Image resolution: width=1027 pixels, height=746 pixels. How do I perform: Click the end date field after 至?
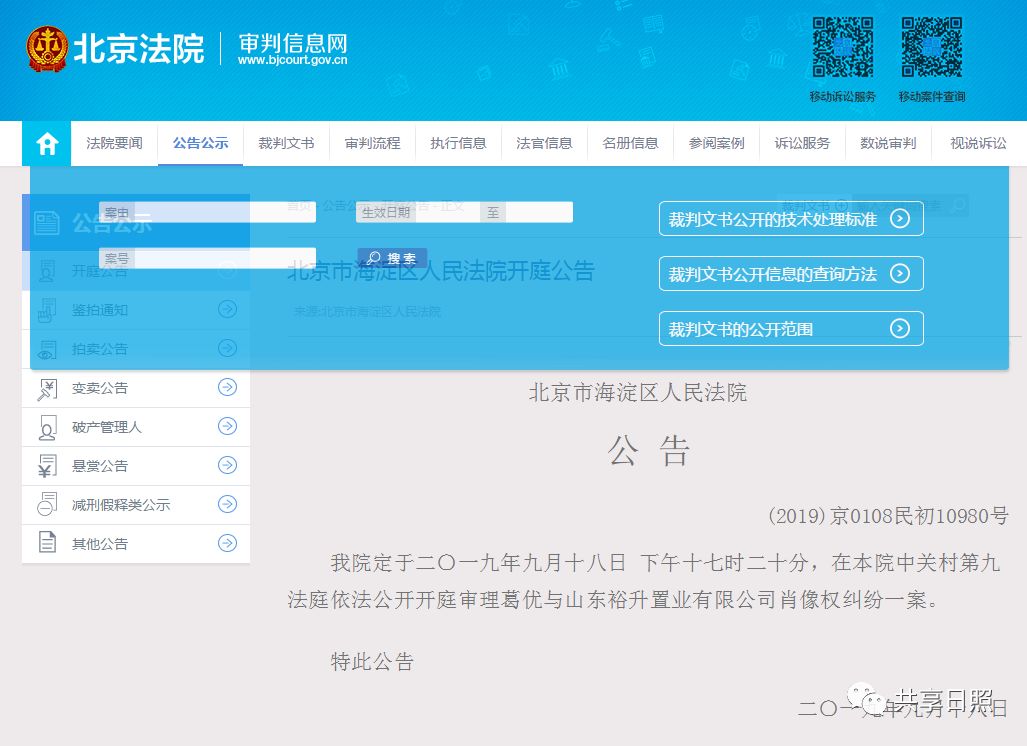click(x=539, y=212)
